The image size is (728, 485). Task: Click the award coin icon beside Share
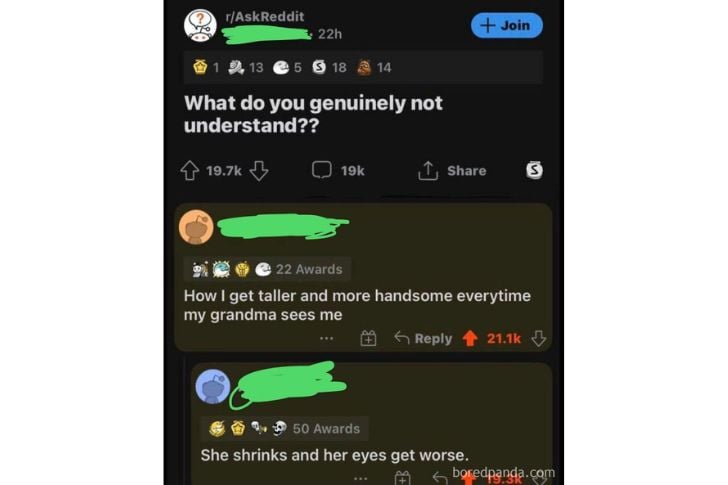[x=534, y=170]
